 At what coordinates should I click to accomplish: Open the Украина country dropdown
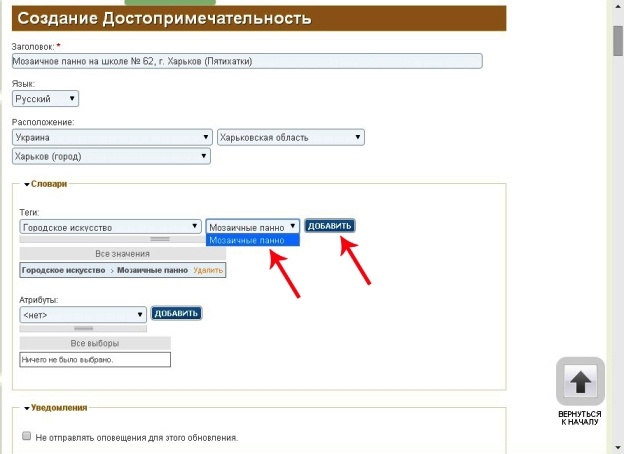[112, 137]
